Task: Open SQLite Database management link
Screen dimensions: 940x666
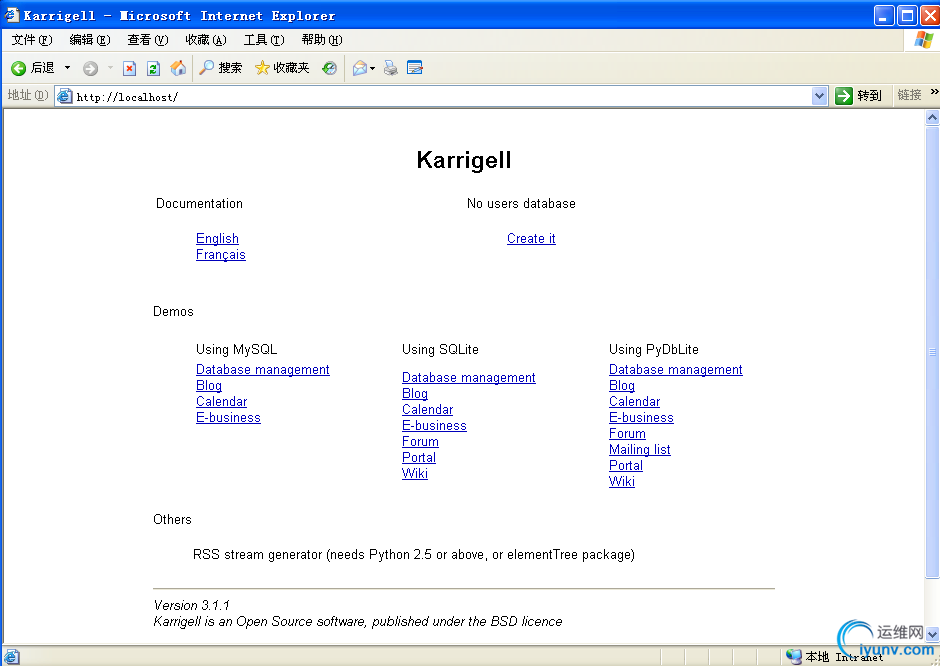Action: (469, 378)
